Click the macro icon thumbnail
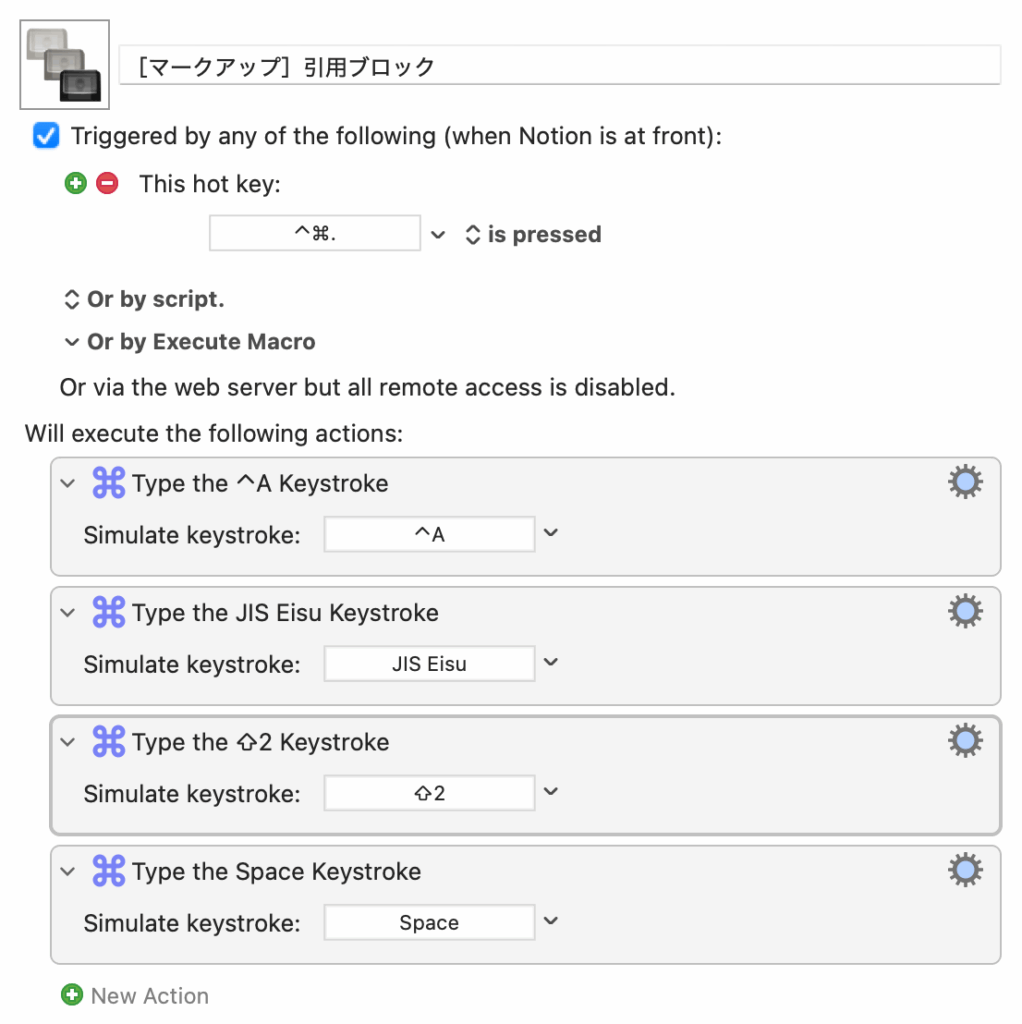The height and width of the screenshot is (1024, 1022). [64, 65]
